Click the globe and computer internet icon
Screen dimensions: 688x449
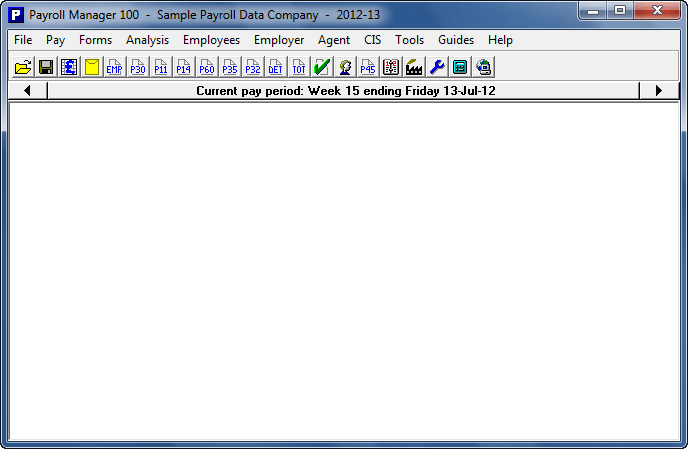coord(483,67)
